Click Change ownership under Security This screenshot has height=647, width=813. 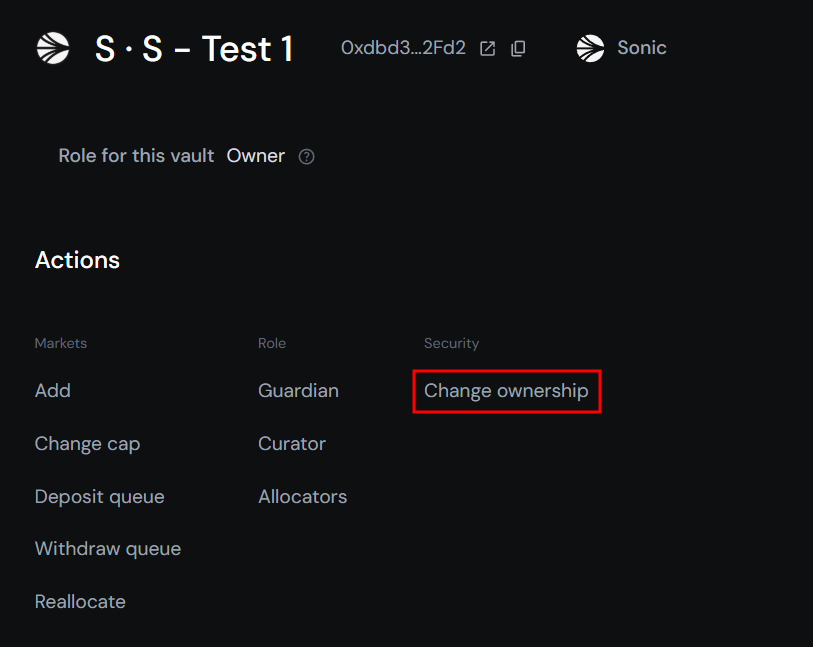506,391
